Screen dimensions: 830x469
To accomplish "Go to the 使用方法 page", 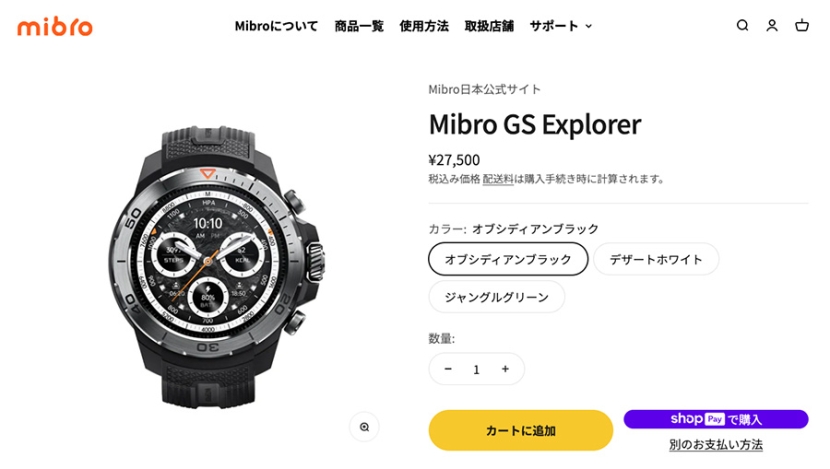I will [424, 26].
